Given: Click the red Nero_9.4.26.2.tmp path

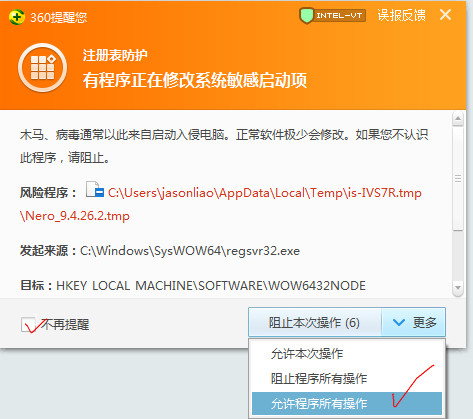Looking at the screenshot, I should pyautogui.click(x=75, y=216).
